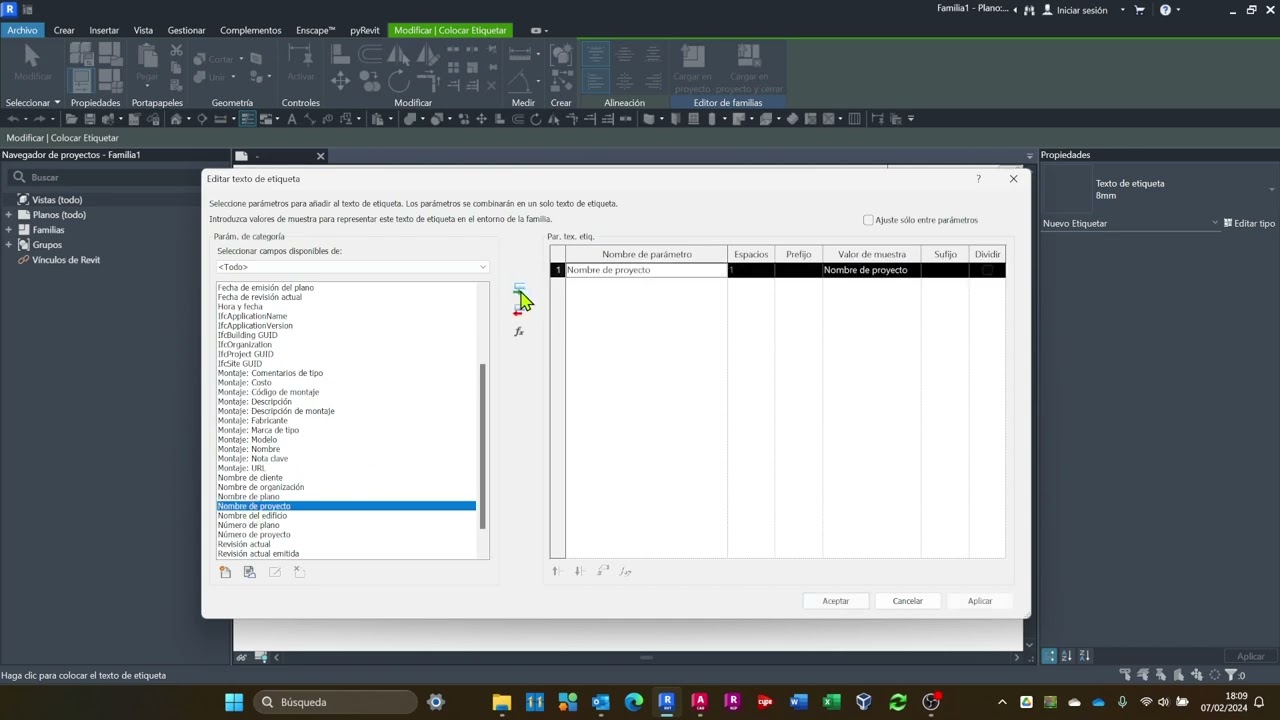1280x720 pixels.
Task: Open the help dropdown arrow in the title bar
Action: click(x=1179, y=10)
